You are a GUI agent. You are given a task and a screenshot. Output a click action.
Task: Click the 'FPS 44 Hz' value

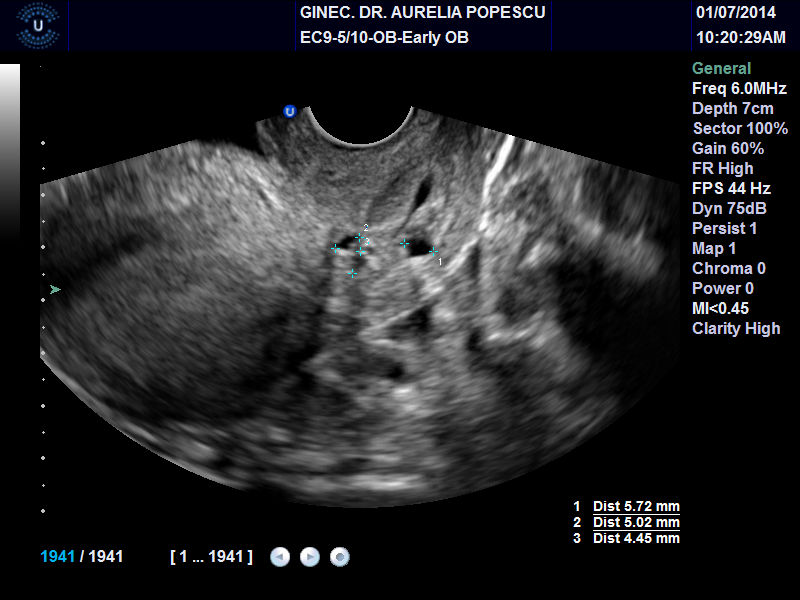coord(731,188)
